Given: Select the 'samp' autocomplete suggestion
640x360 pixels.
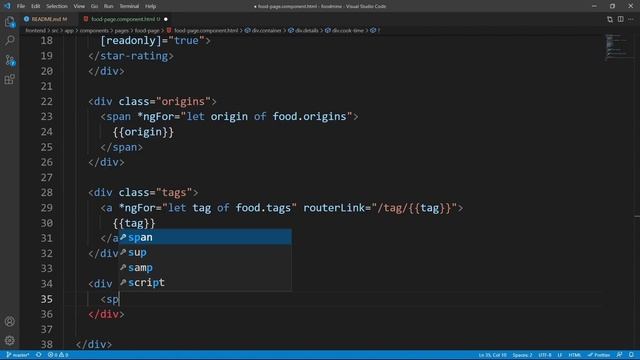Looking at the screenshot, I should pos(205,267).
